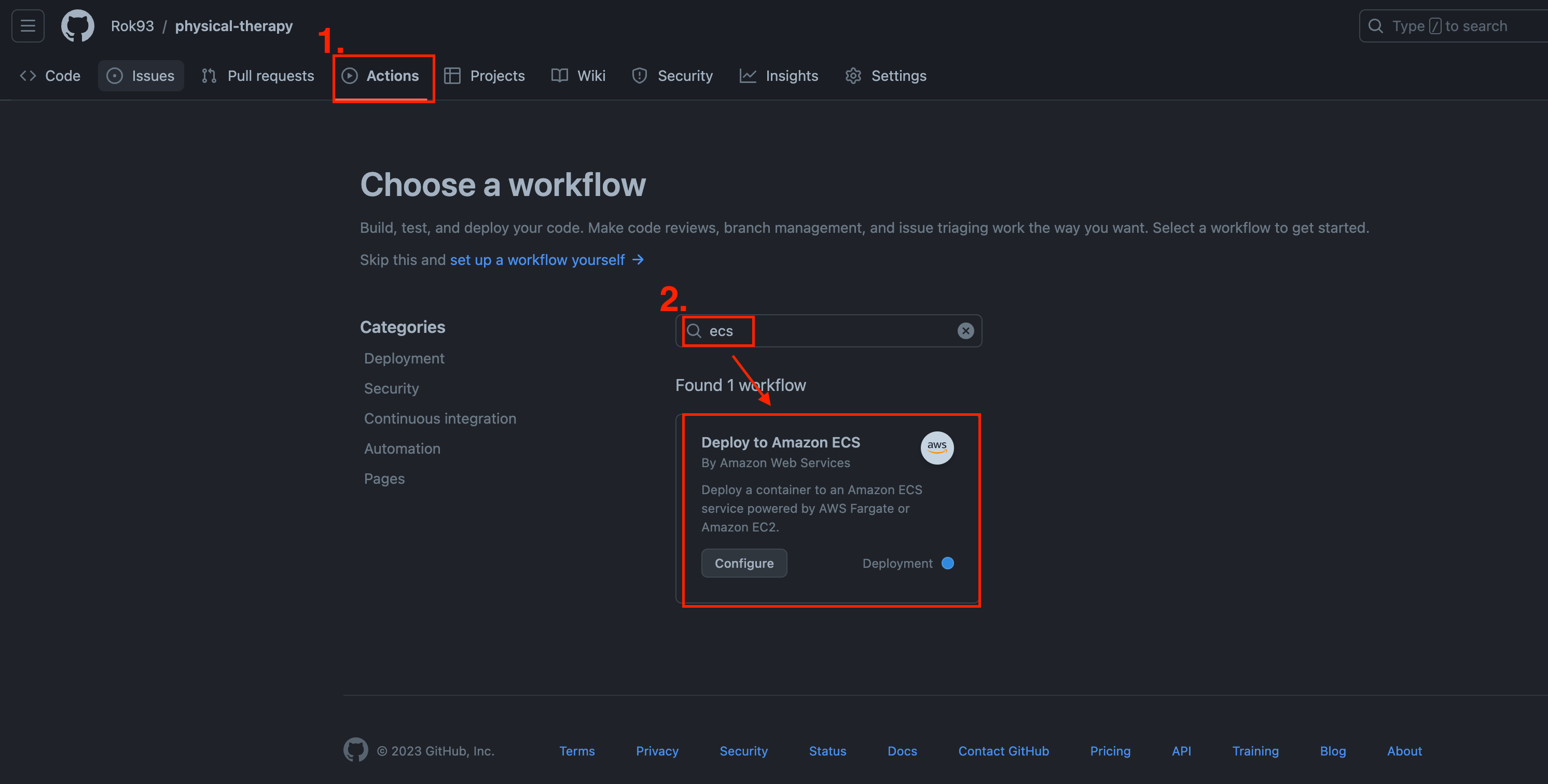This screenshot has width=1548, height=784.
Task: Select the Deployment category
Action: (404, 358)
